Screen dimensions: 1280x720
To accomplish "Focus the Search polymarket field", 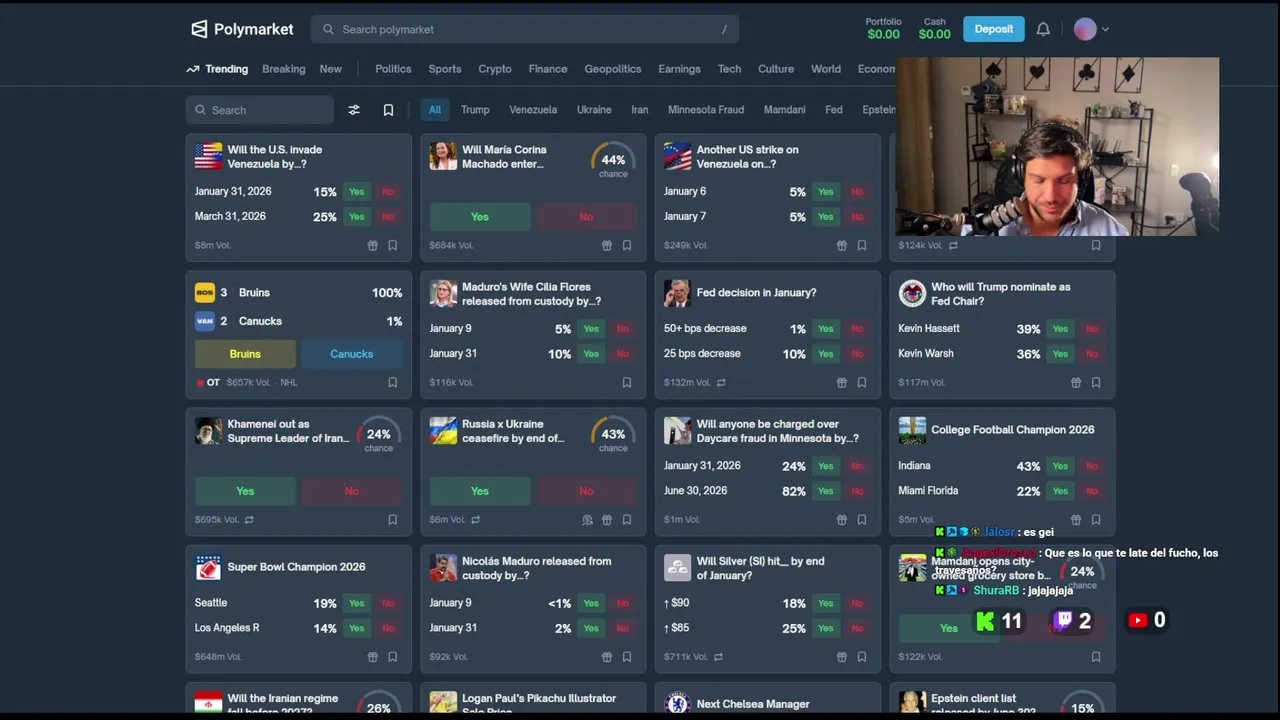I will [x=525, y=29].
